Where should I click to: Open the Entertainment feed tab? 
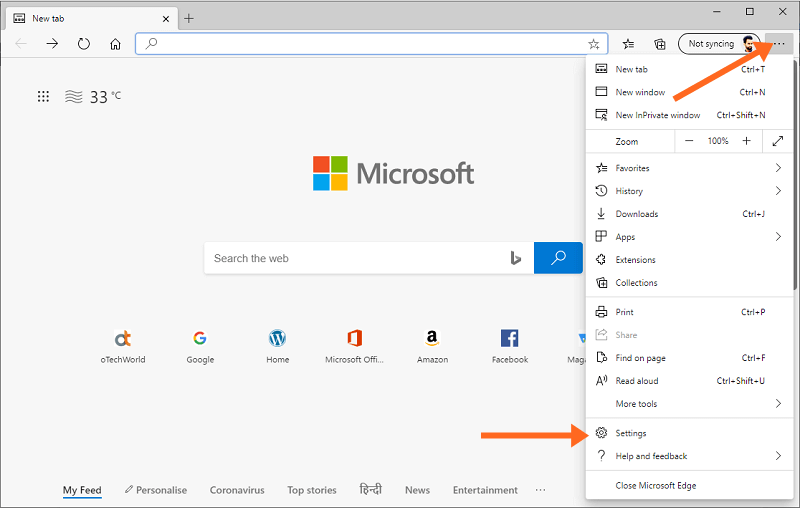[485, 490]
